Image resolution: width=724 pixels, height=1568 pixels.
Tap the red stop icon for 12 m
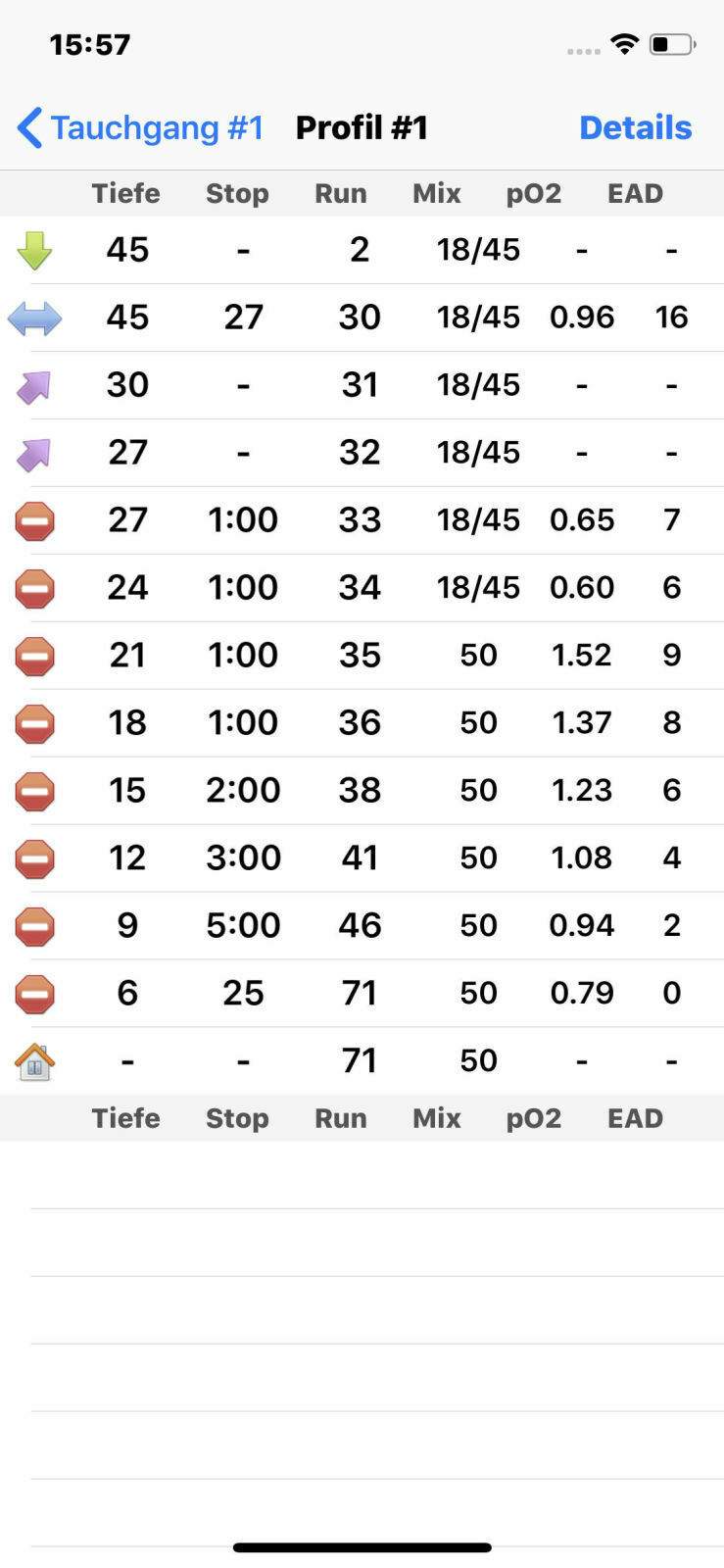point(34,859)
